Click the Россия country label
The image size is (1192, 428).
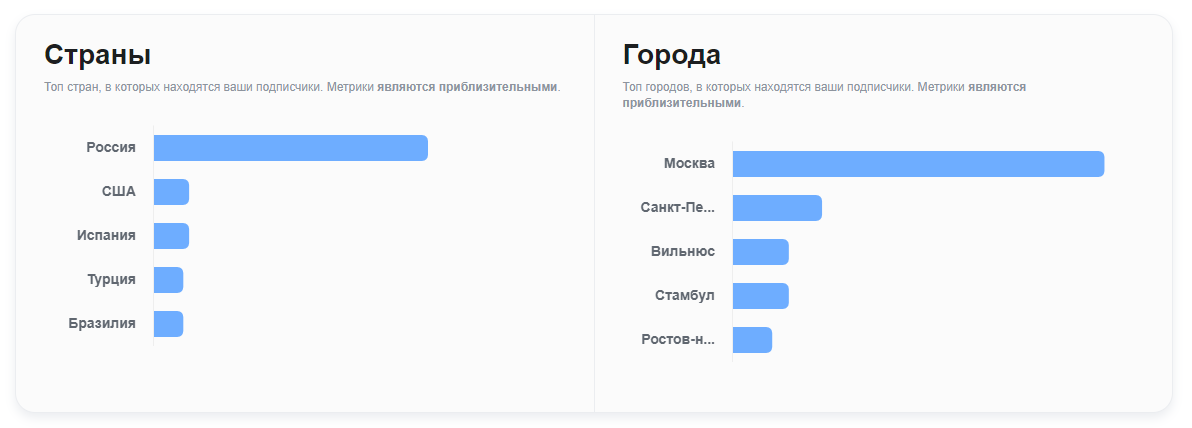(111, 148)
